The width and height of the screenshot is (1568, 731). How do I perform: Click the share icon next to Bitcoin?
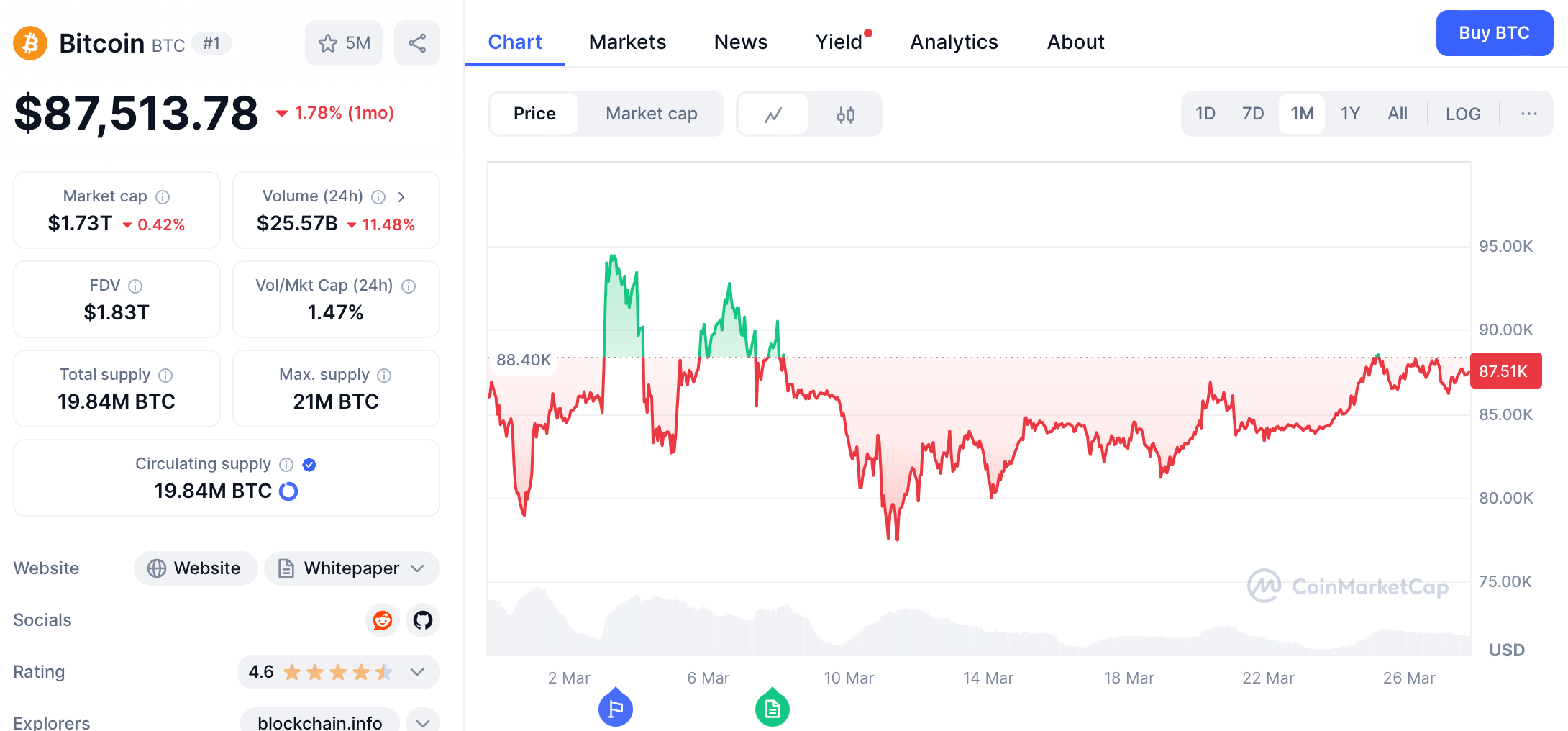pyautogui.click(x=417, y=43)
